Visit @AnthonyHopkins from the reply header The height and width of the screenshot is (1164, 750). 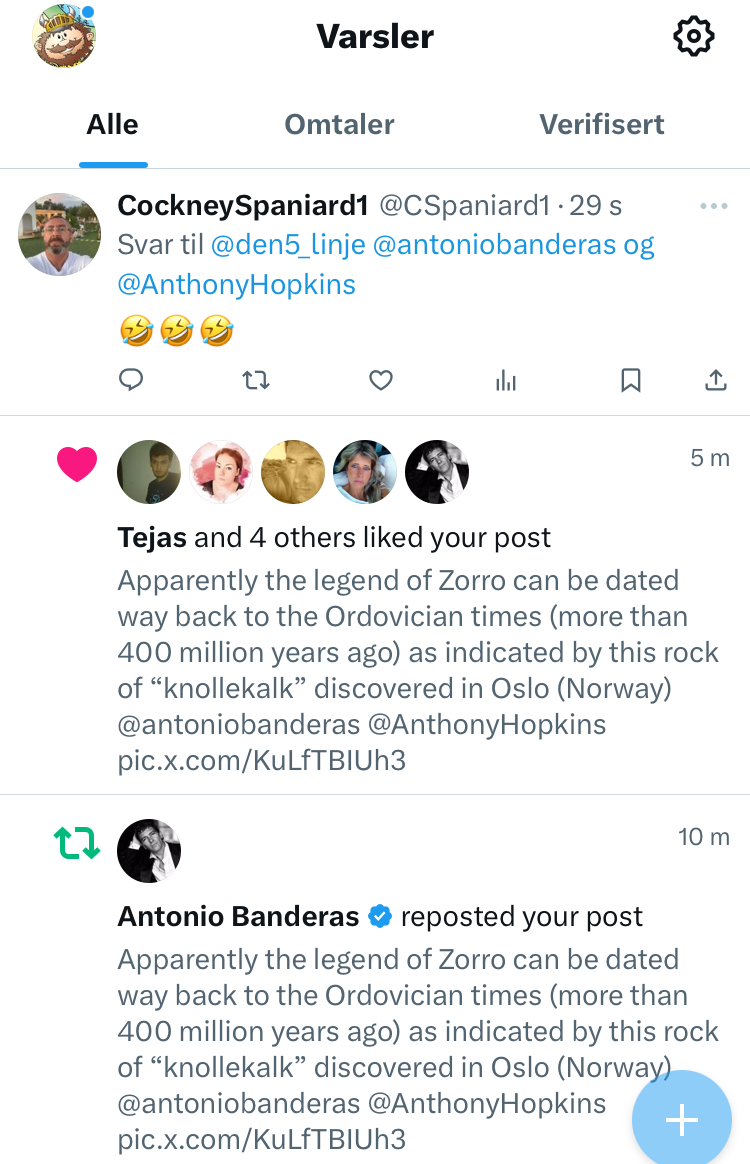pos(237,284)
